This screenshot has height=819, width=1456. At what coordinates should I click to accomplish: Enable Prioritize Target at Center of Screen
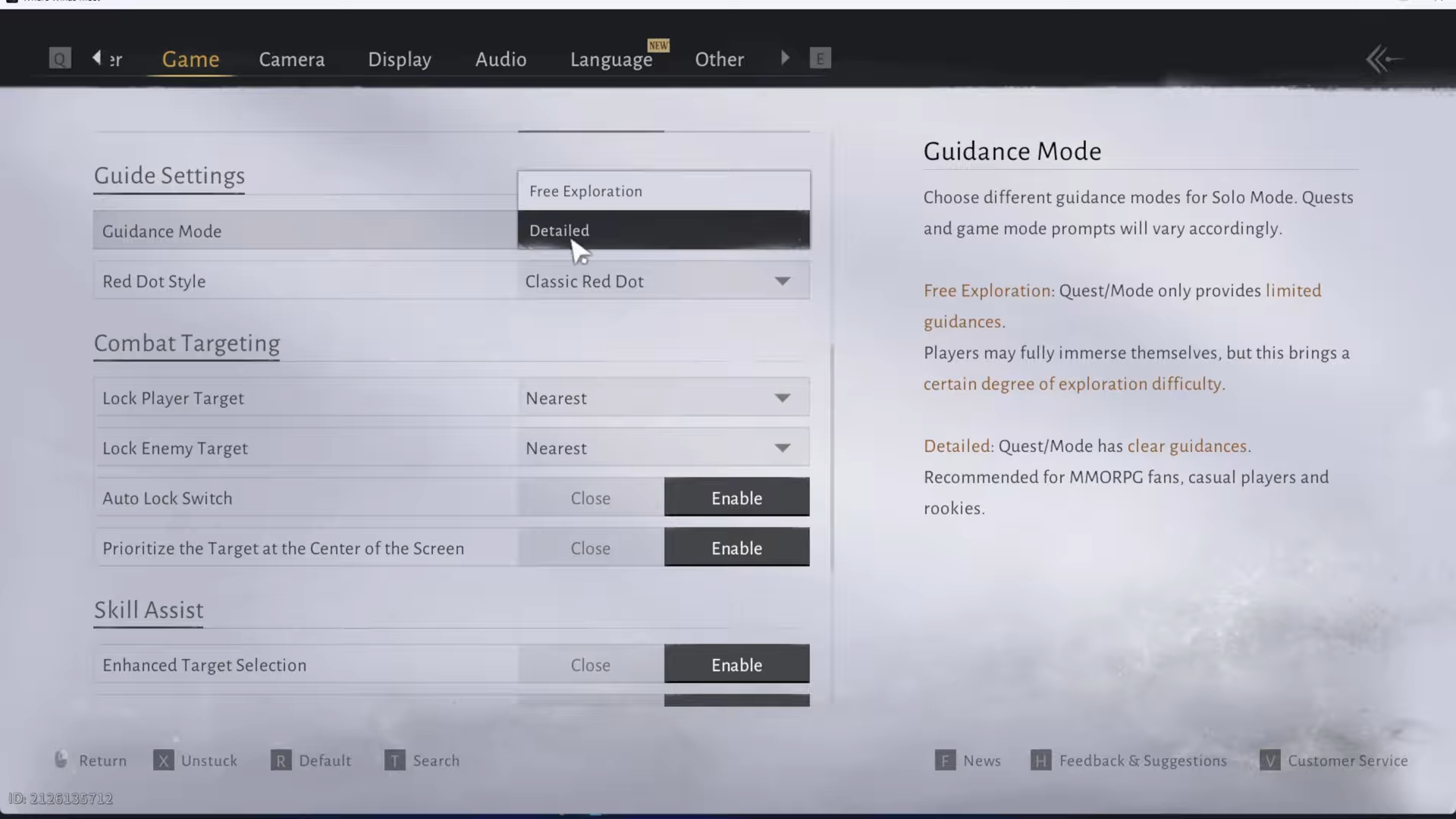[736, 548]
